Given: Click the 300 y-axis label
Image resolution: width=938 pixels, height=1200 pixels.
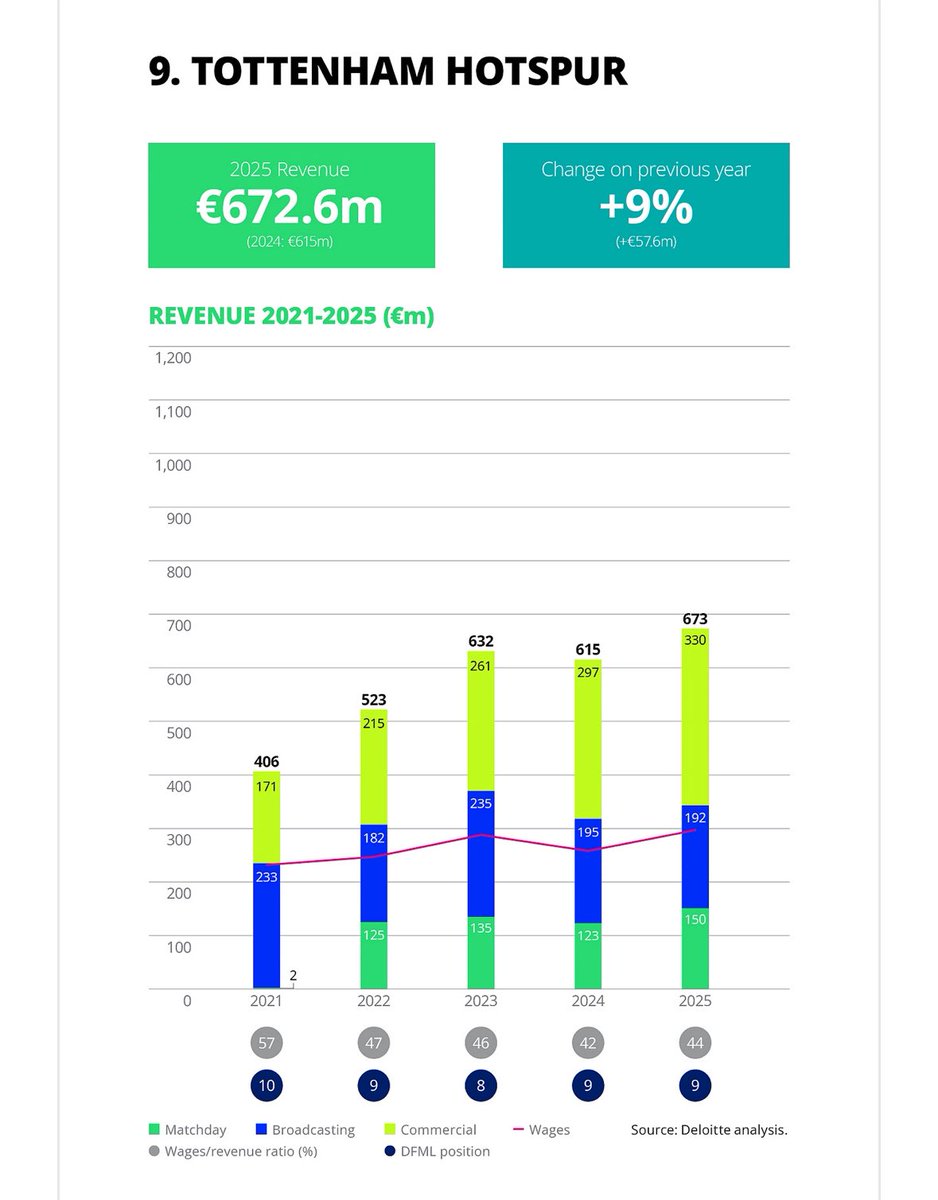Looking at the screenshot, I should (178, 840).
